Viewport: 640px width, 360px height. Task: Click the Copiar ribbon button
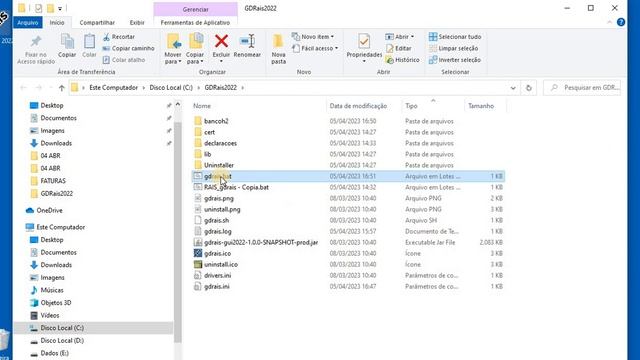point(67,46)
